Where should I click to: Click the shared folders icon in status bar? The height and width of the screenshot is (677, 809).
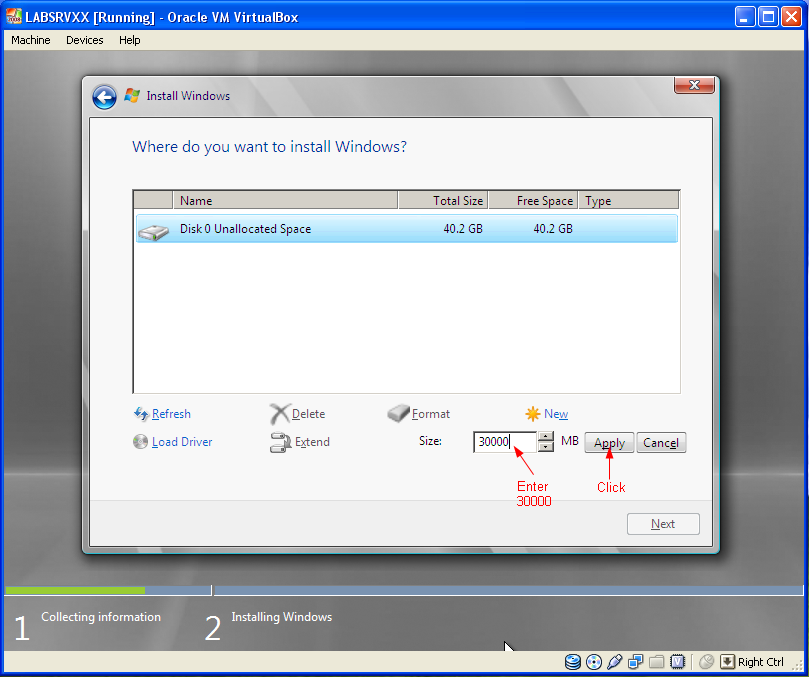pos(656,662)
